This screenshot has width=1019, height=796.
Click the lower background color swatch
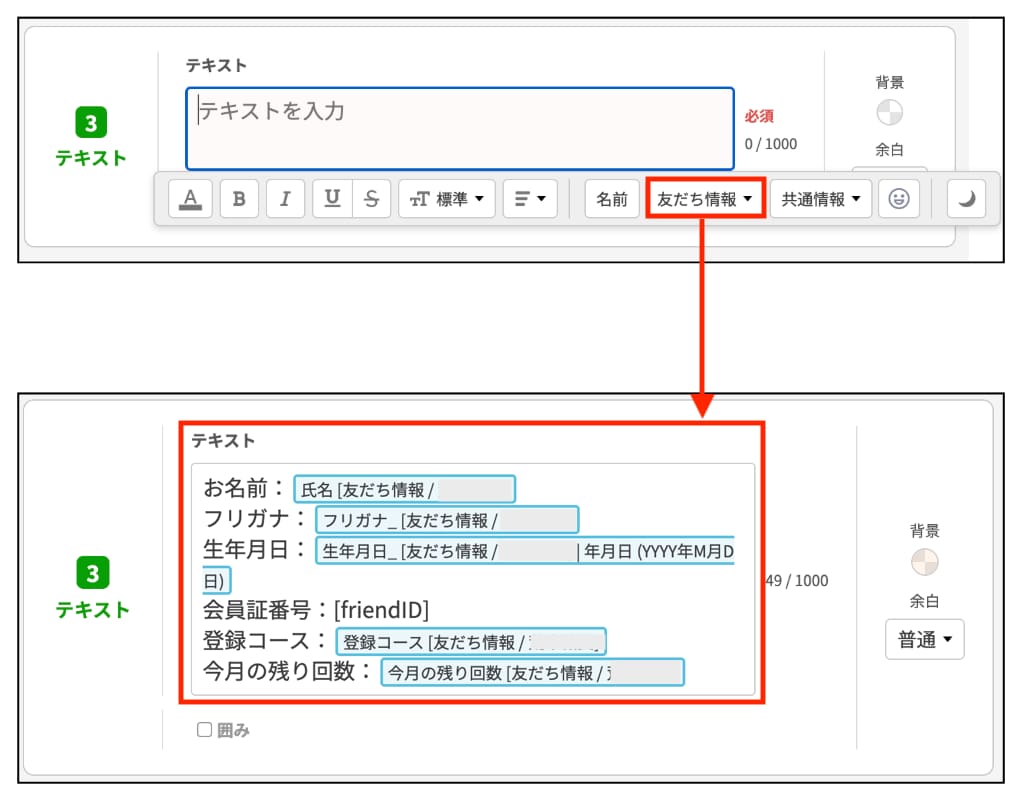point(924,562)
